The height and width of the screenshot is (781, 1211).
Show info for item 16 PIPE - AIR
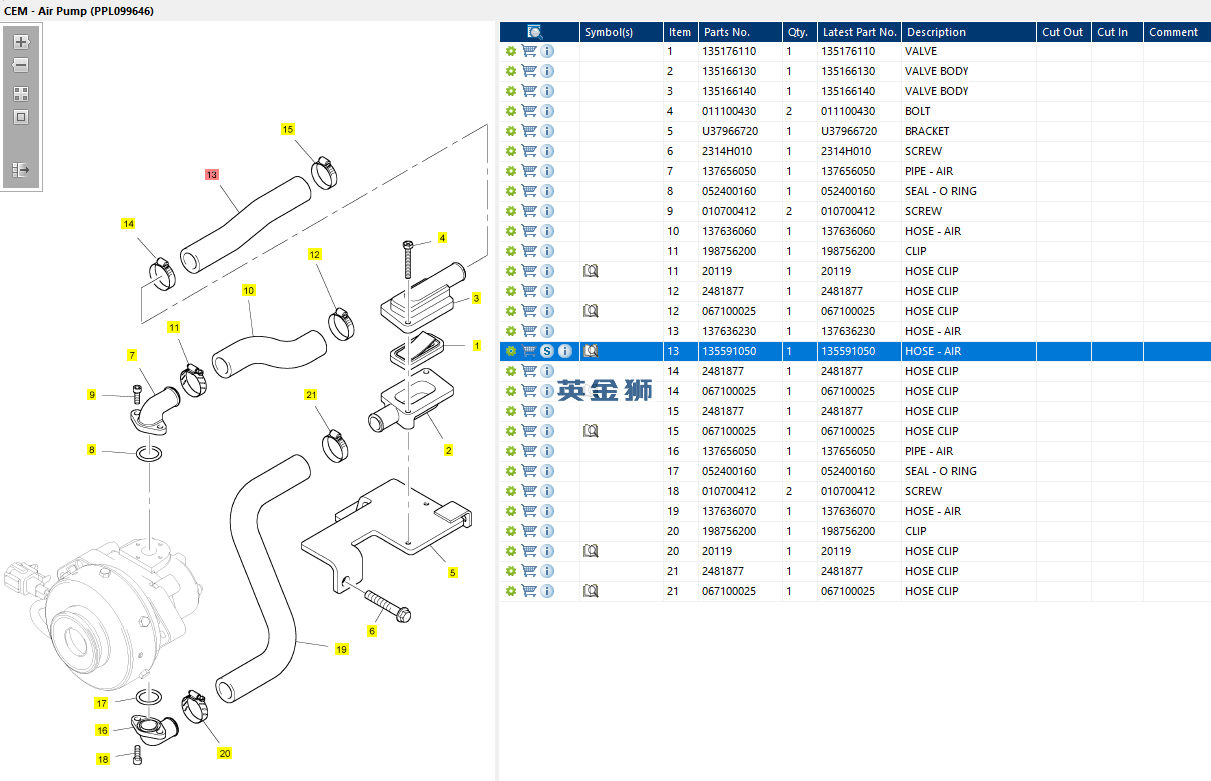click(x=547, y=451)
